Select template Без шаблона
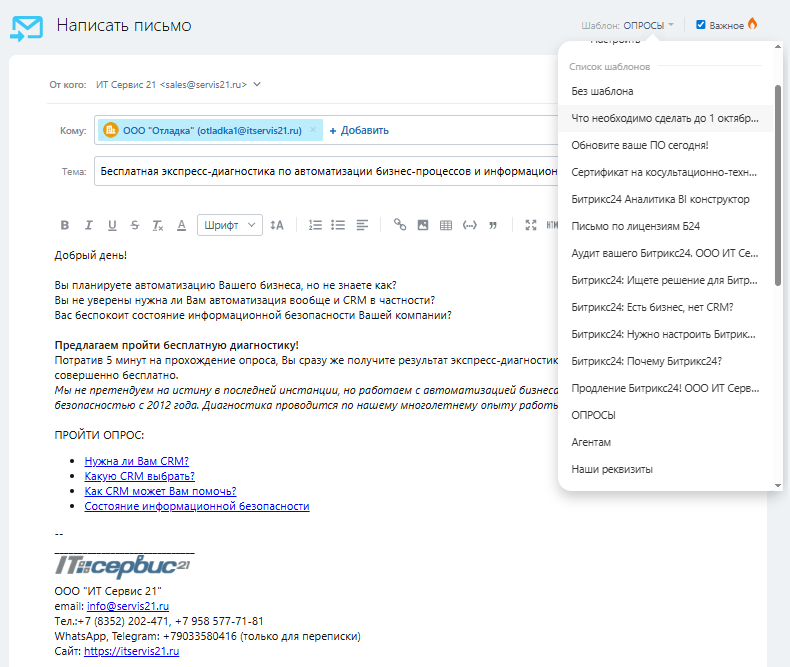The width and height of the screenshot is (790, 667). coord(665,91)
